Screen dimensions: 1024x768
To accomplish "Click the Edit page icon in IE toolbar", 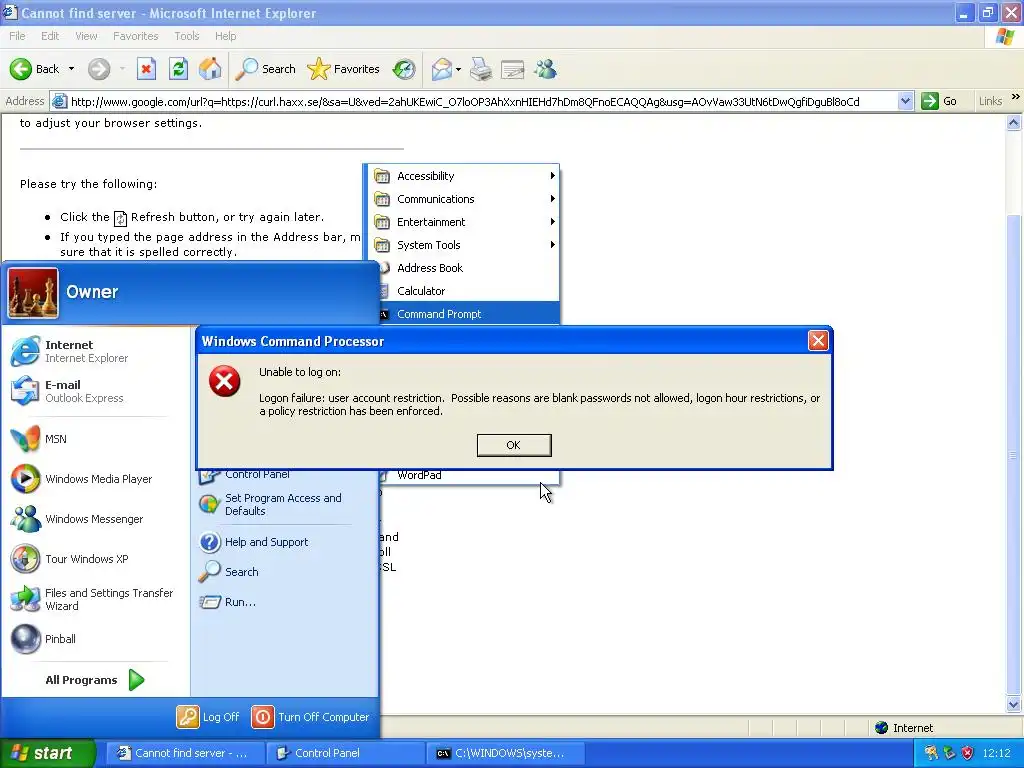I will click(513, 69).
